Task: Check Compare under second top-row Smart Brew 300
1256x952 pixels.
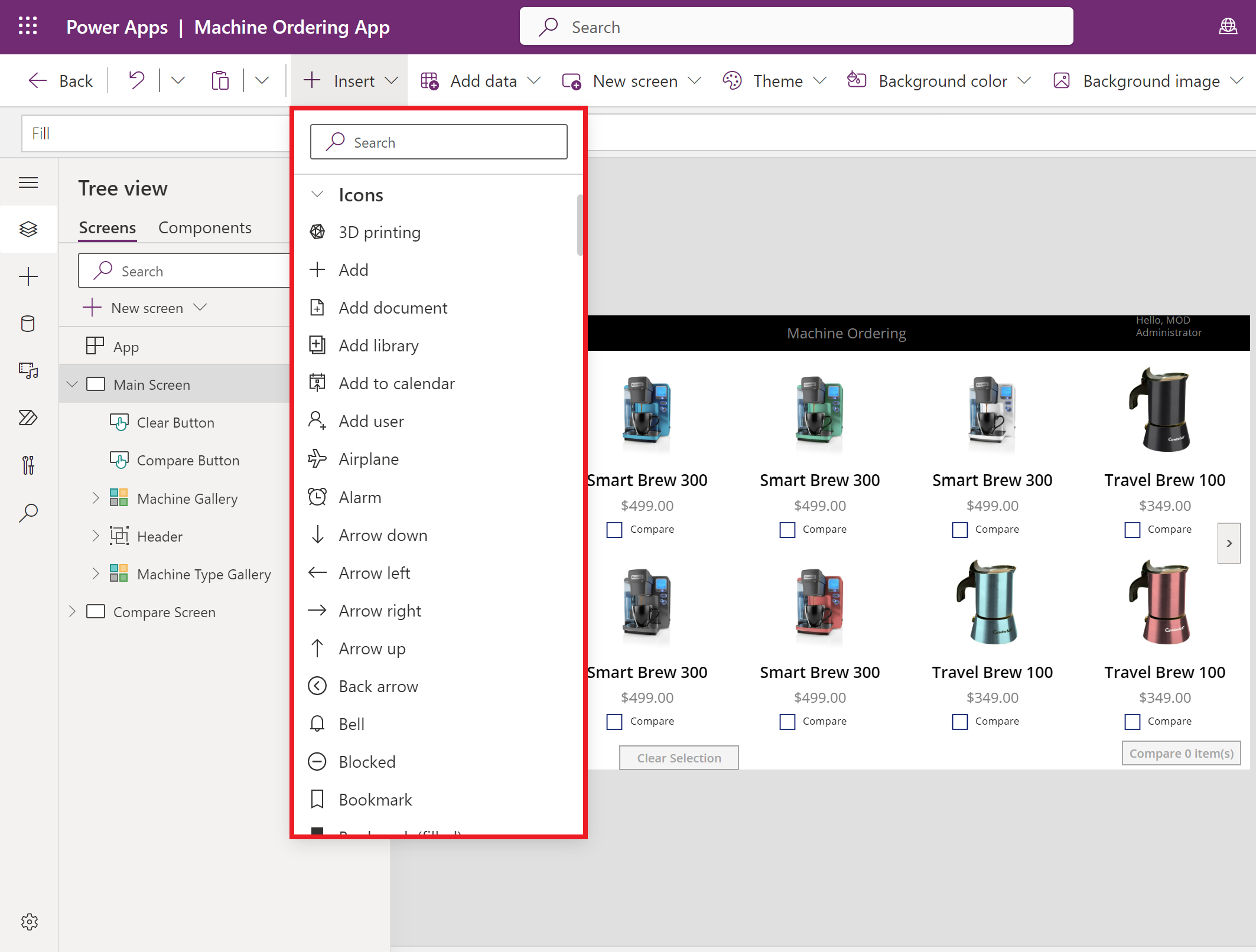Action: pos(788,530)
